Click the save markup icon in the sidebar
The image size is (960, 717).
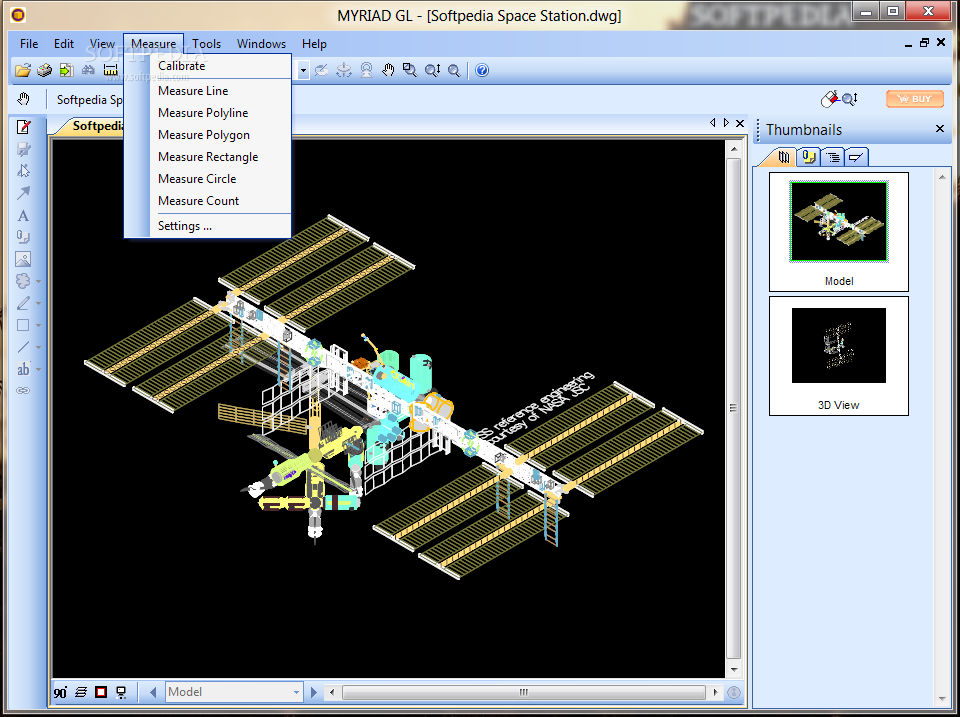tap(23, 149)
